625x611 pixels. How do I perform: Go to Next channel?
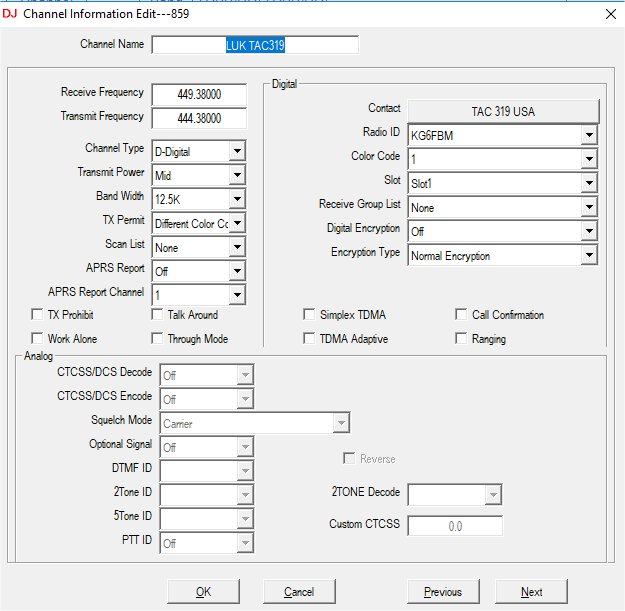pos(531,591)
